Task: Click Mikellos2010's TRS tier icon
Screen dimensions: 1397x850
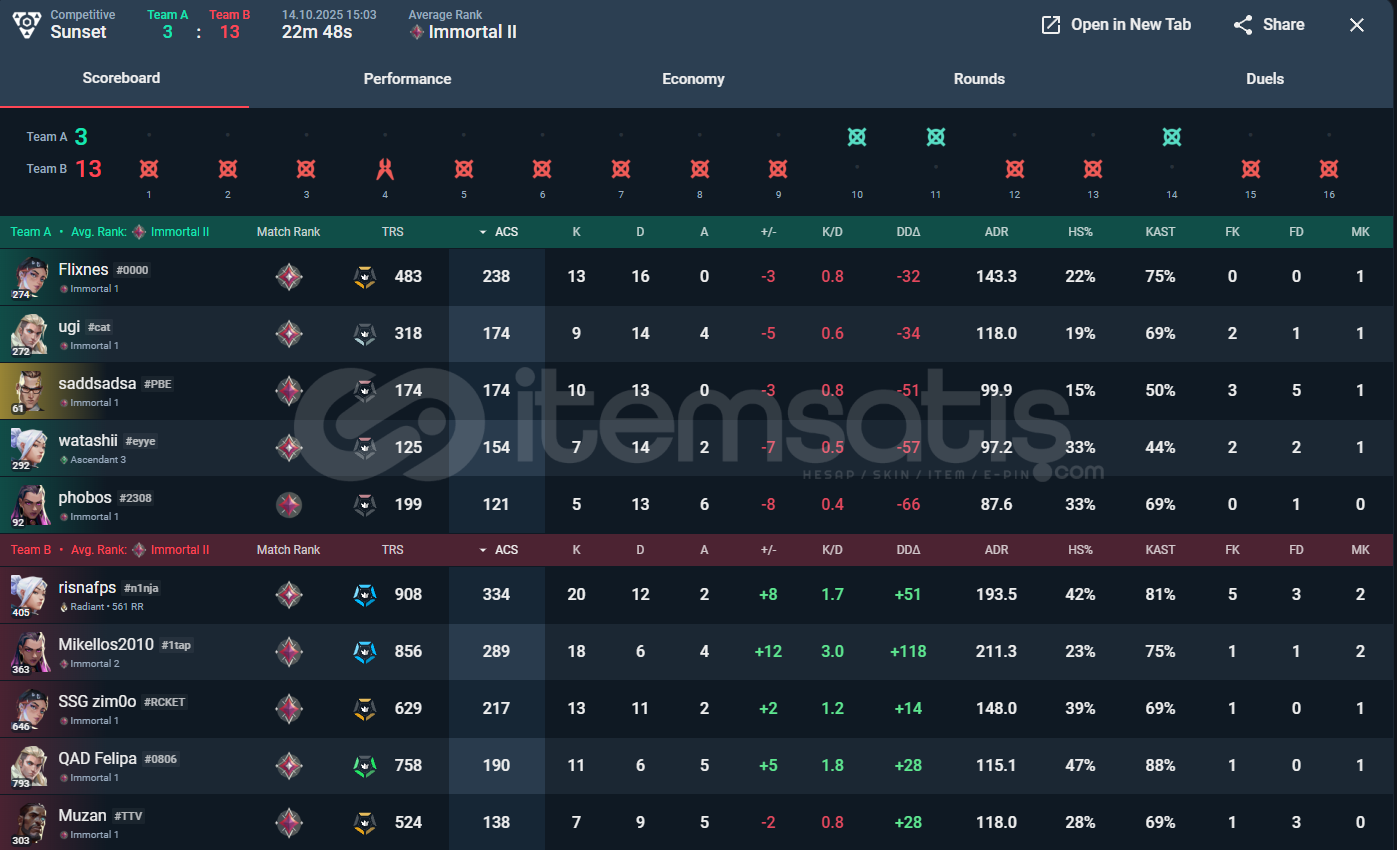Action: pyautogui.click(x=365, y=652)
